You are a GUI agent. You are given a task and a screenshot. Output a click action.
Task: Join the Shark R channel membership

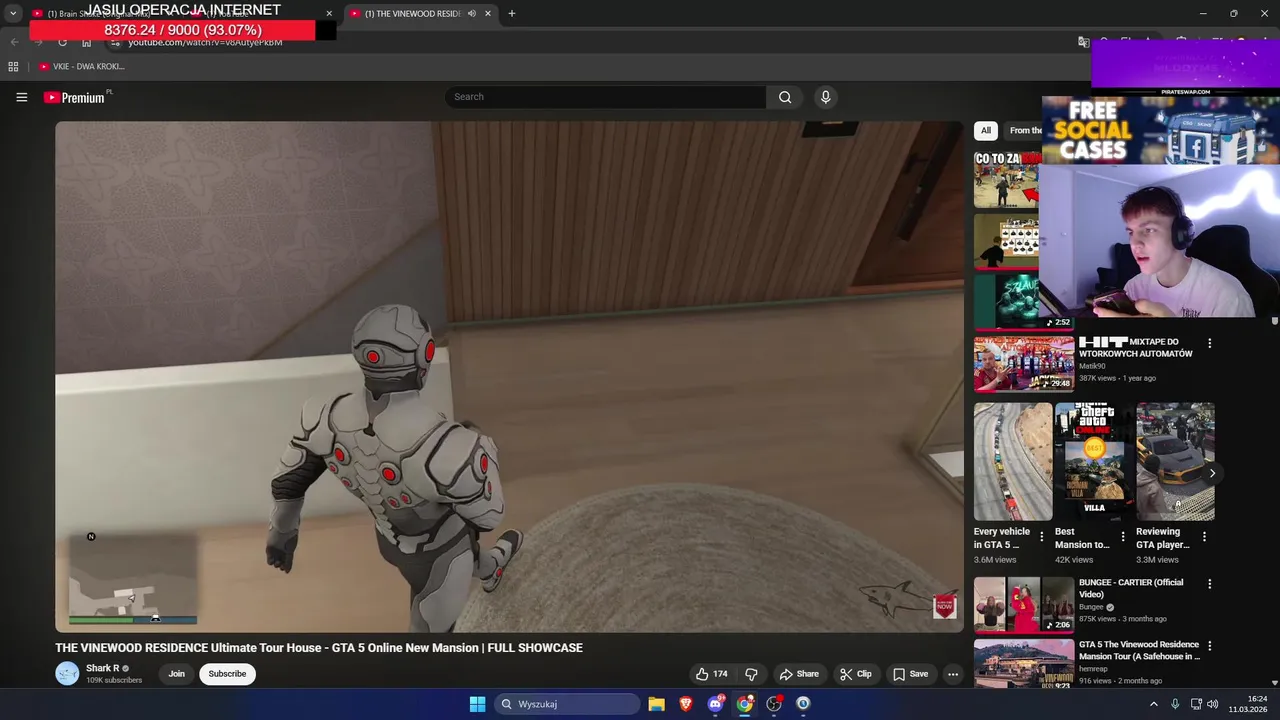(x=176, y=674)
